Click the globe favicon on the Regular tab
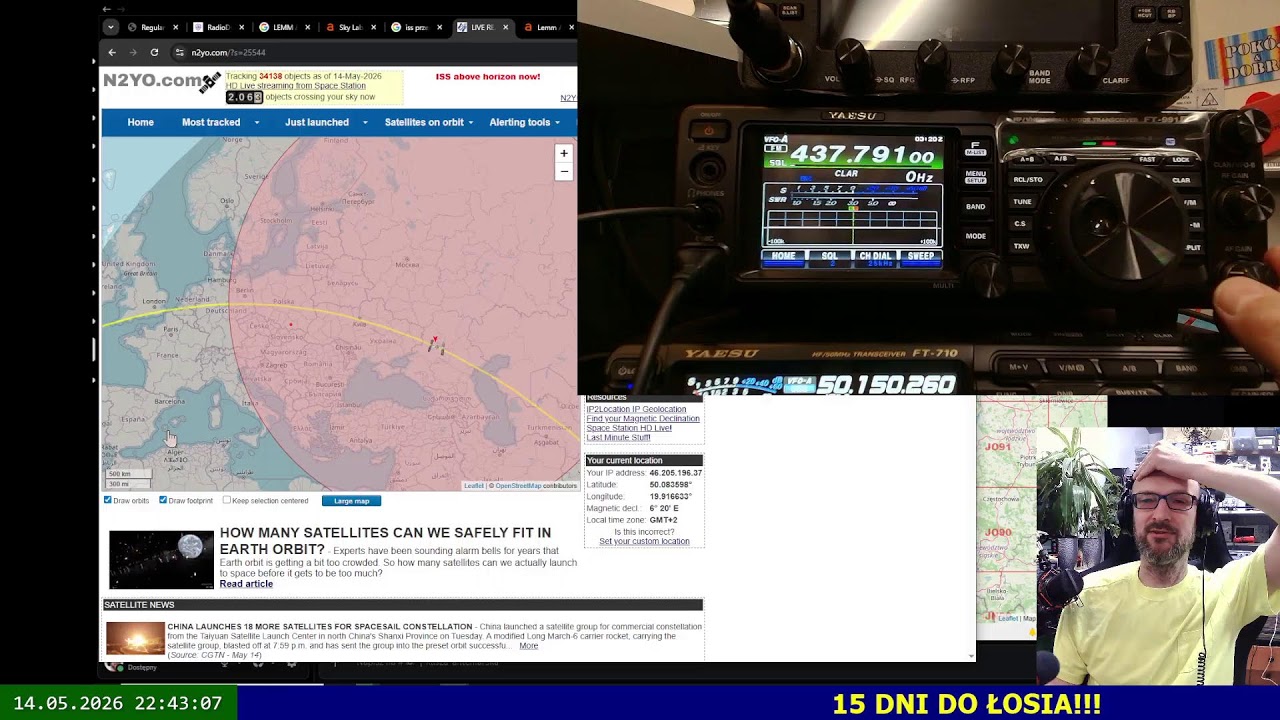1280x720 pixels. tap(132, 27)
